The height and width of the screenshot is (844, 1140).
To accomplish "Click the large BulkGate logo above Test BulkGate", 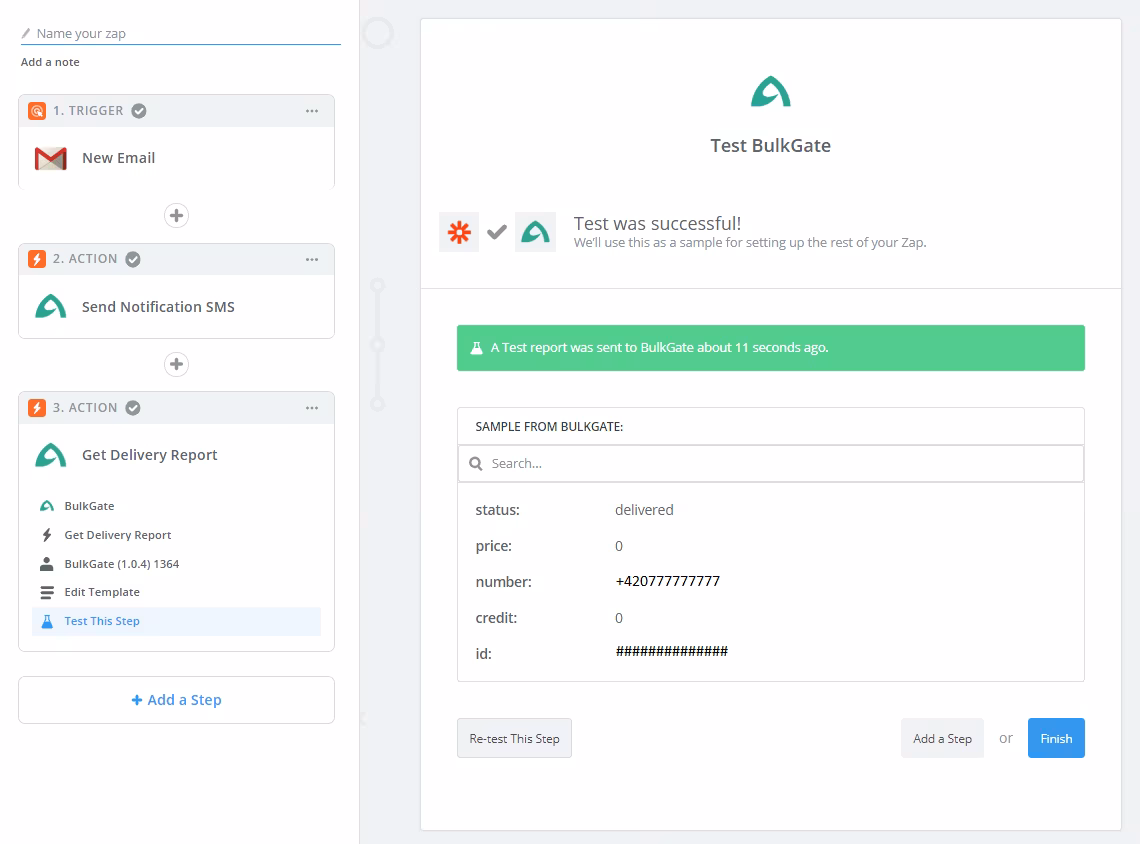I will [x=771, y=92].
